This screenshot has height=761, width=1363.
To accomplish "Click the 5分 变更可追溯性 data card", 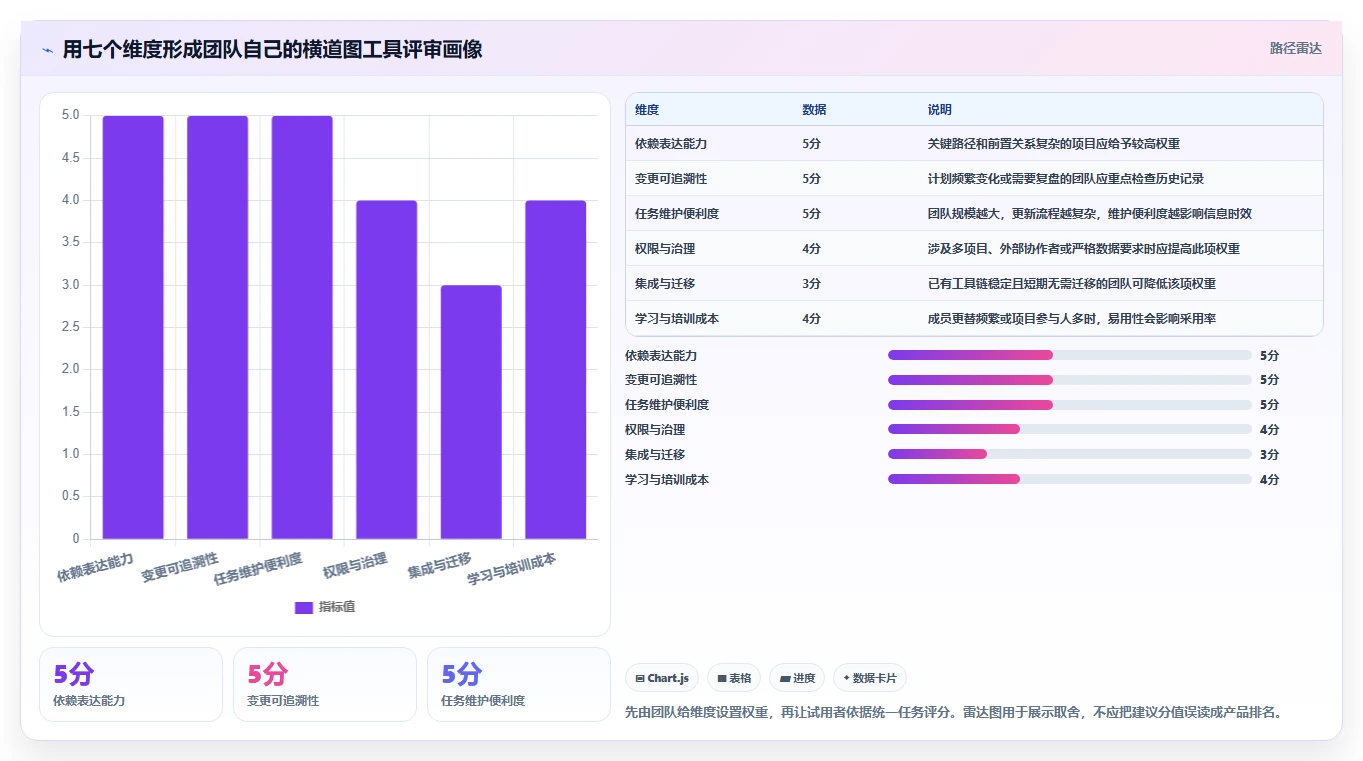I will click(x=325, y=684).
